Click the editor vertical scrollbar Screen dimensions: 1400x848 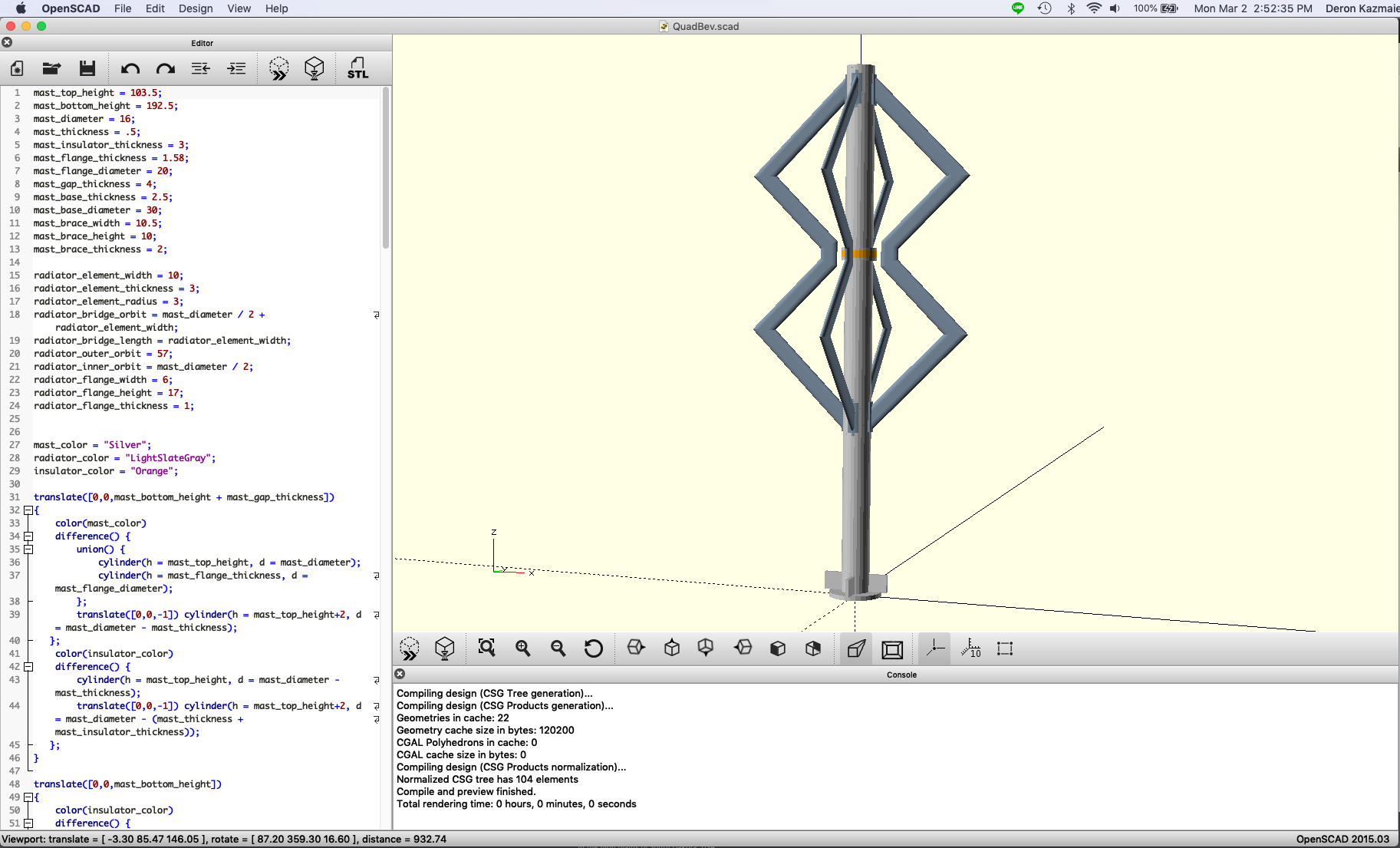point(386,169)
